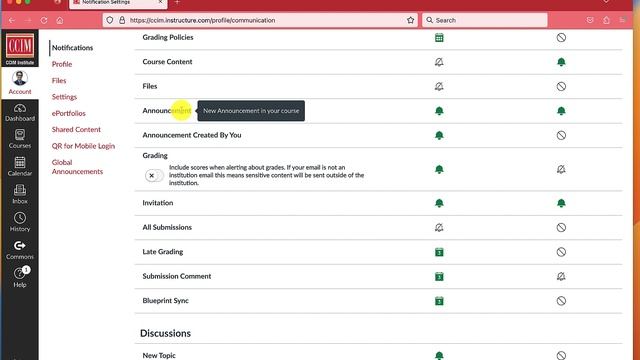Open Courses in sidebar
Viewport: 640px width, 360px height.
click(20, 139)
